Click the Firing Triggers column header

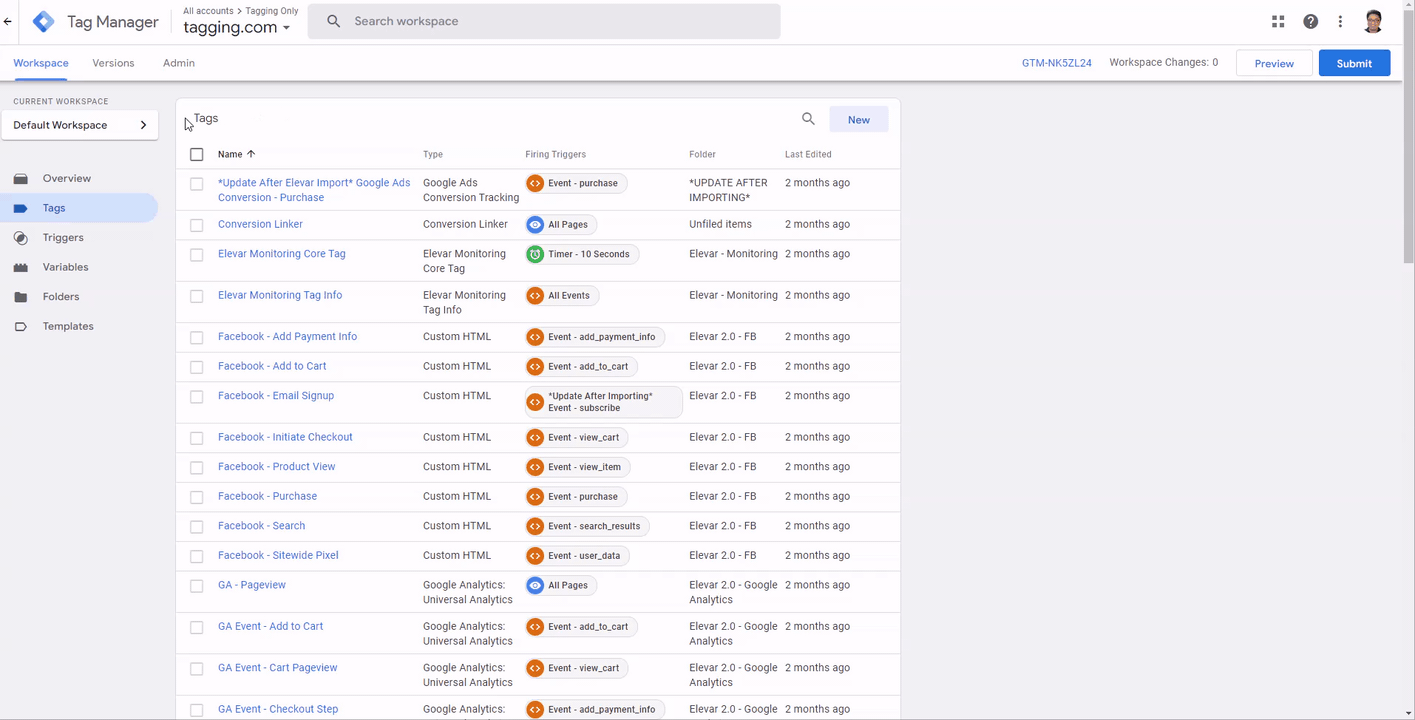(556, 154)
